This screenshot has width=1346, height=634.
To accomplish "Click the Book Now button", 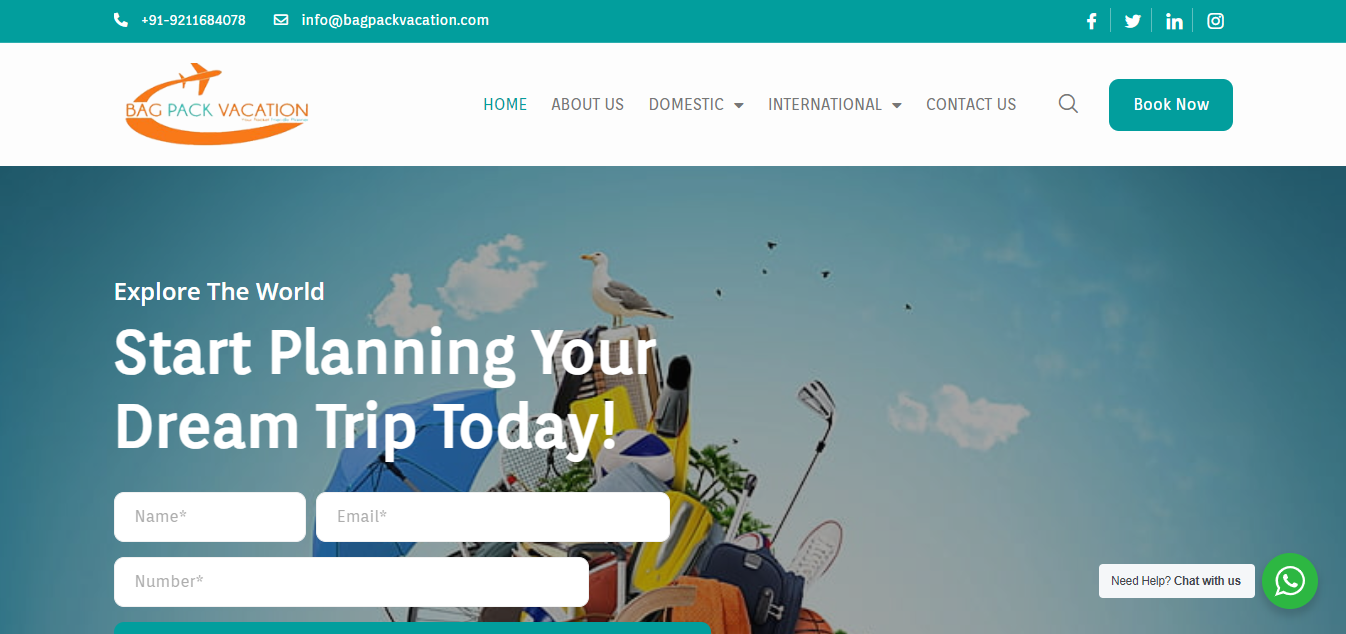I will 1171,105.
